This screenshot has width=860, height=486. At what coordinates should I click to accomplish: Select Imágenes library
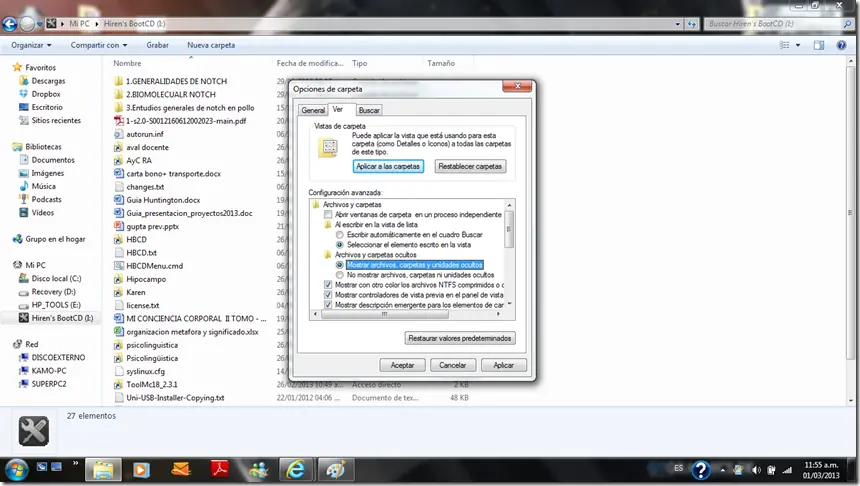point(47,173)
